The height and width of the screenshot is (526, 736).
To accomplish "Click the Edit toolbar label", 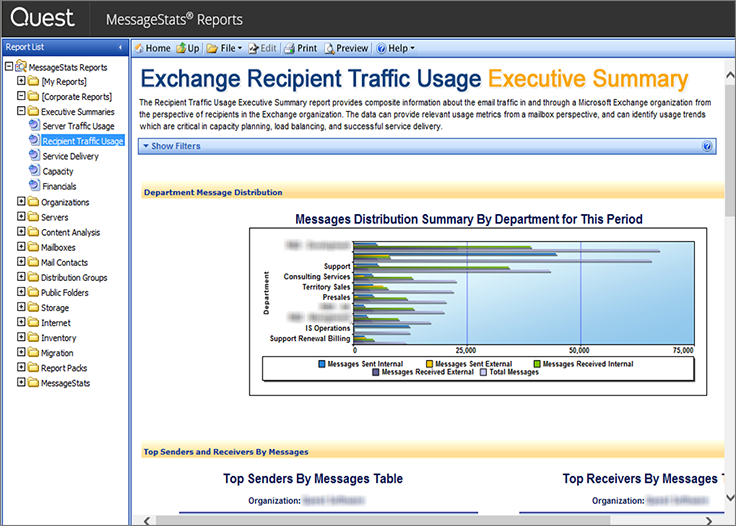I will coord(268,48).
